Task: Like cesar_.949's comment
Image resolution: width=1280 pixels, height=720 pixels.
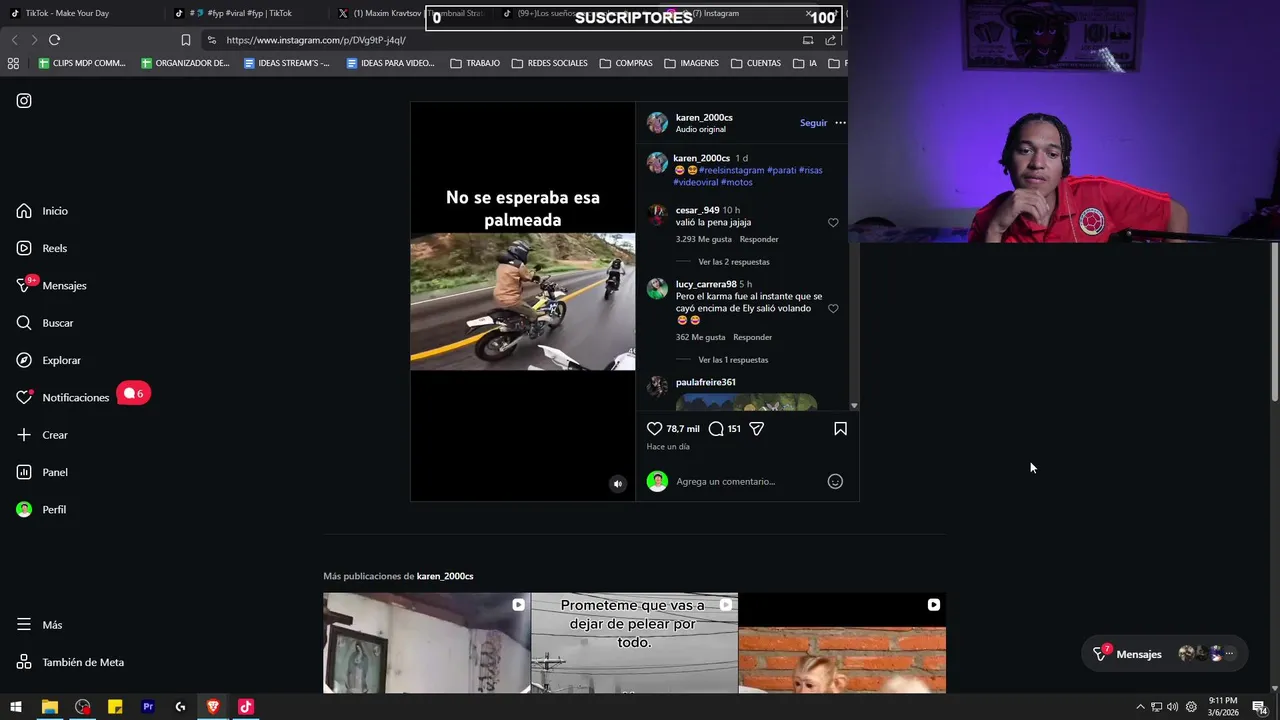Action: tap(833, 223)
